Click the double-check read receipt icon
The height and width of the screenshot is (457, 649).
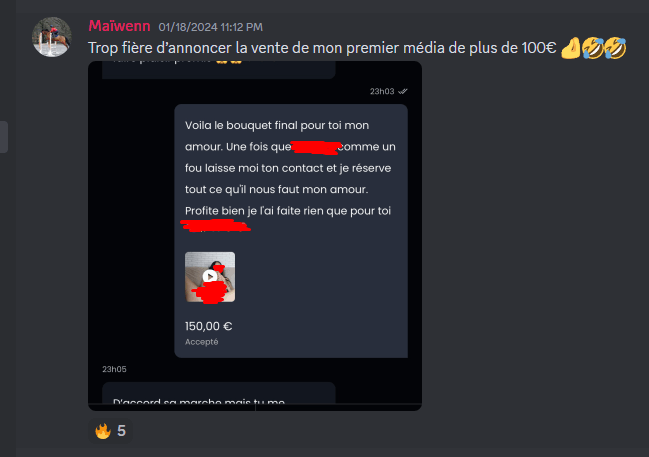[403, 91]
